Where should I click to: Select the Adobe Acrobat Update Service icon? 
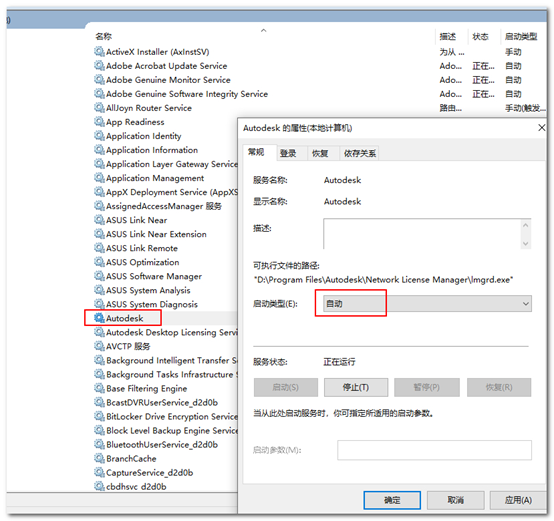99,66
